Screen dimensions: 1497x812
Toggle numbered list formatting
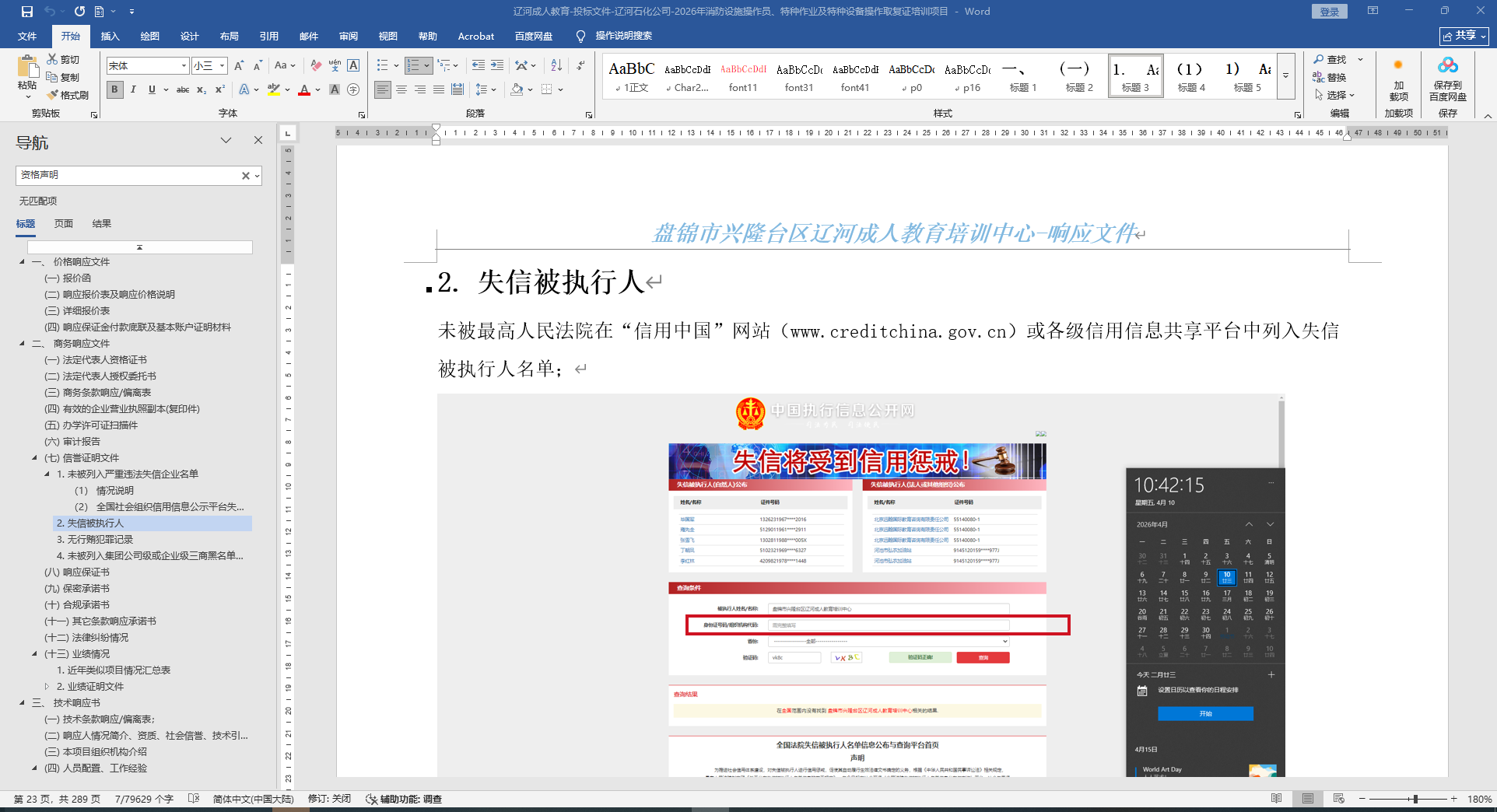click(x=413, y=66)
